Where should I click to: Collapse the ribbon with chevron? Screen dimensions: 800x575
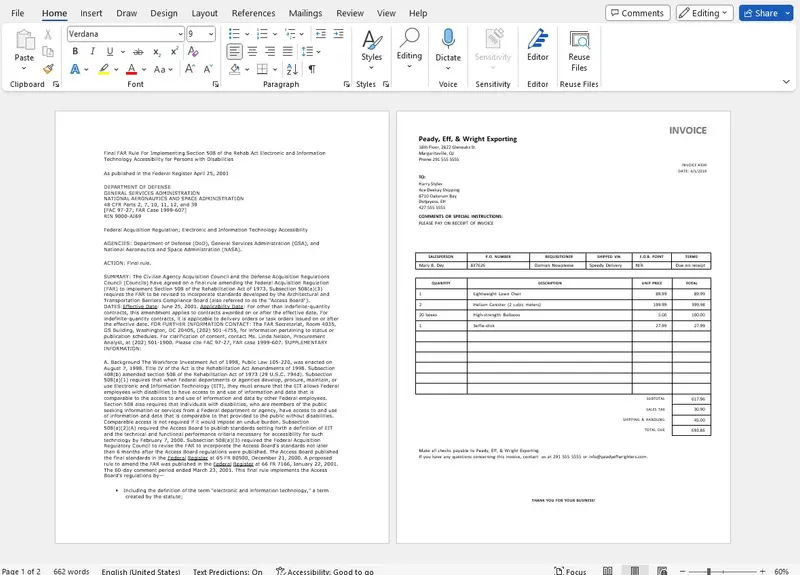(786, 82)
